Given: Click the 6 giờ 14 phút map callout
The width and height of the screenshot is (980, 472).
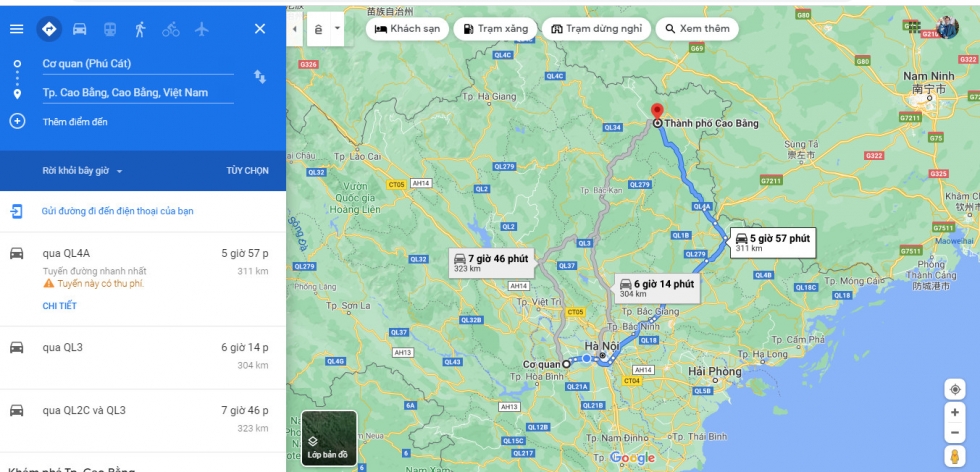Looking at the screenshot, I should pyautogui.click(x=657, y=288).
